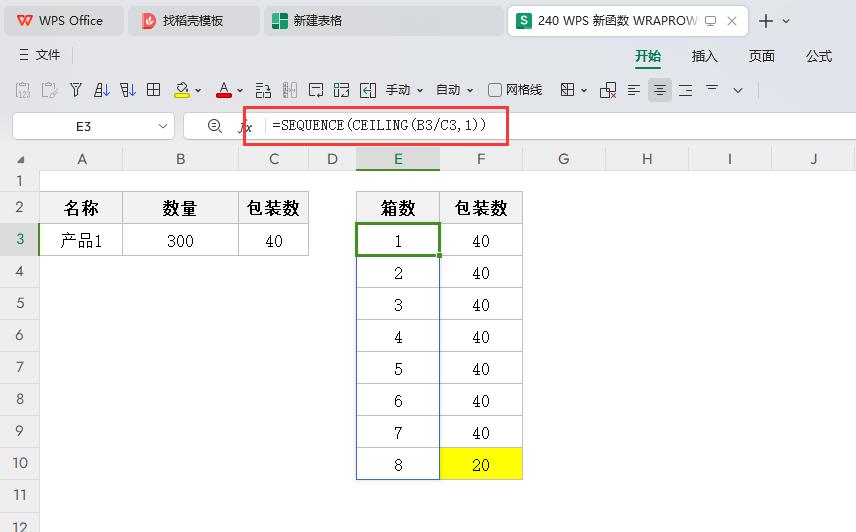856x532 pixels.
Task: Click in the formula bar input
Action: tap(600, 126)
